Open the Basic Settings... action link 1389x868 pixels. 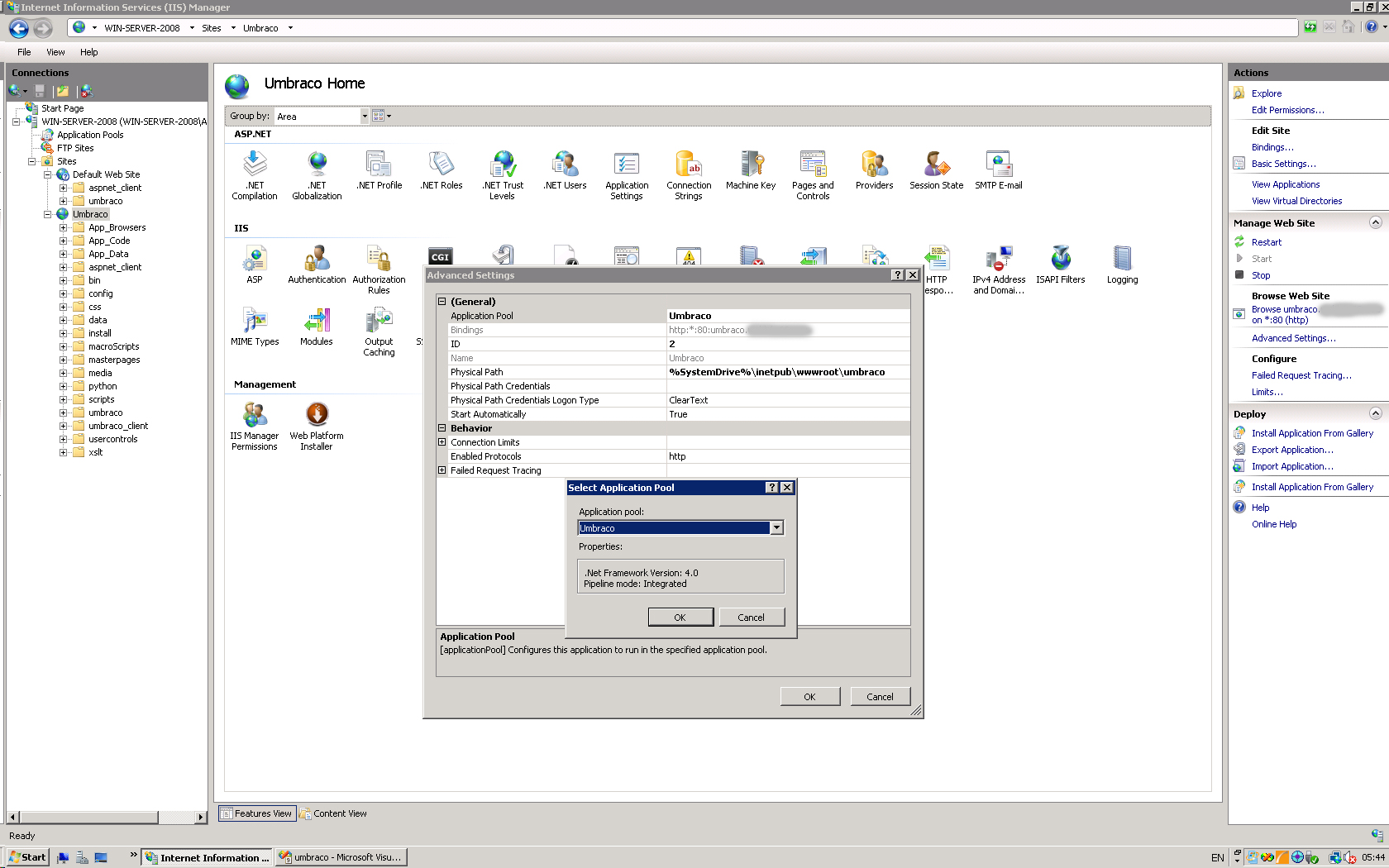point(1283,164)
